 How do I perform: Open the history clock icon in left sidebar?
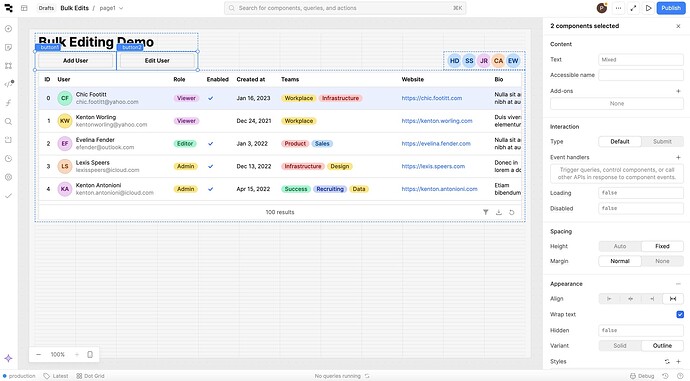8,158
